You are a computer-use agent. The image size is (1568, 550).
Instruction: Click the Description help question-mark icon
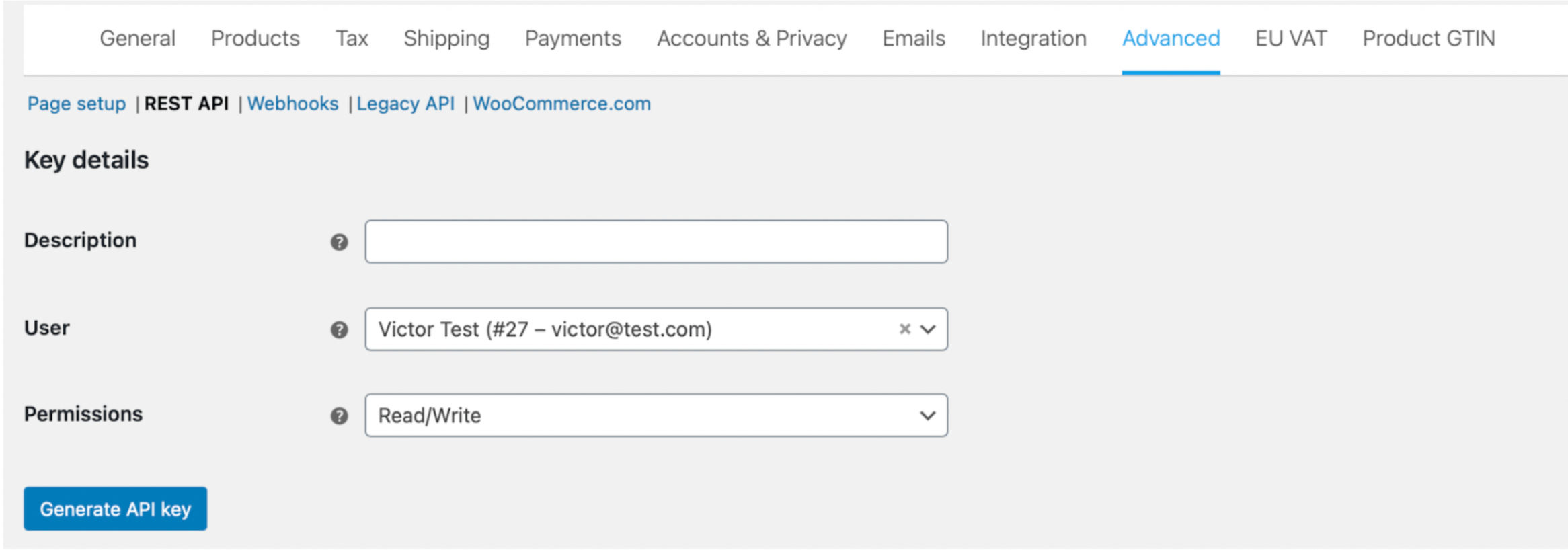click(339, 242)
